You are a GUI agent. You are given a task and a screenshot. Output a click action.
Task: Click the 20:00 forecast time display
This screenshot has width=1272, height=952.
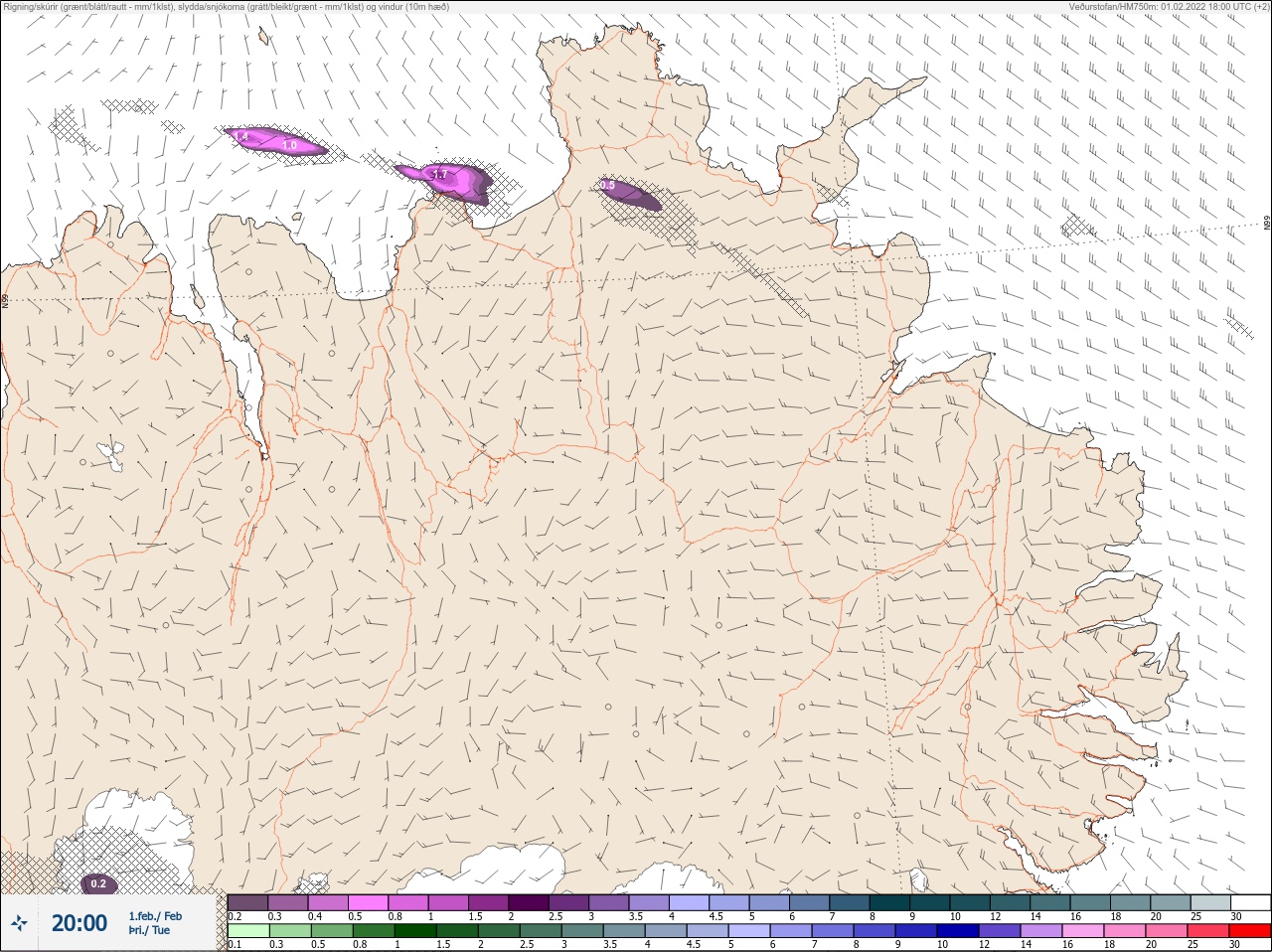click(x=79, y=923)
